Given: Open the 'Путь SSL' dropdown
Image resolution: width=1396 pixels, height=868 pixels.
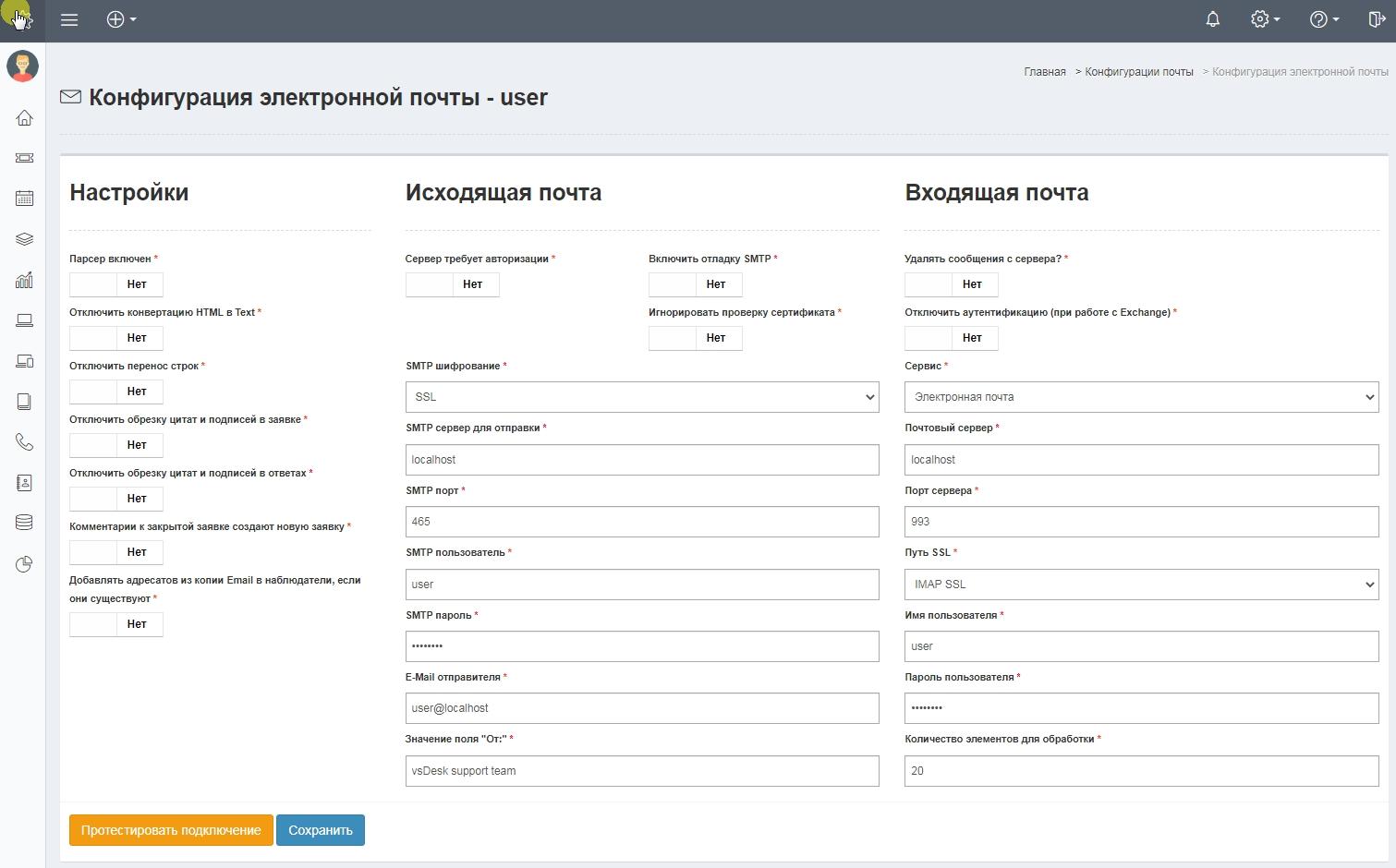Looking at the screenshot, I should [1141, 585].
